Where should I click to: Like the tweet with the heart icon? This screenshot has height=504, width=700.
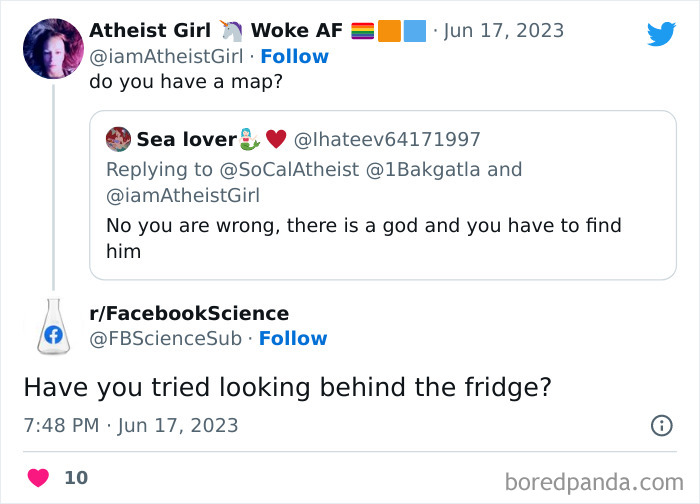[38, 478]
